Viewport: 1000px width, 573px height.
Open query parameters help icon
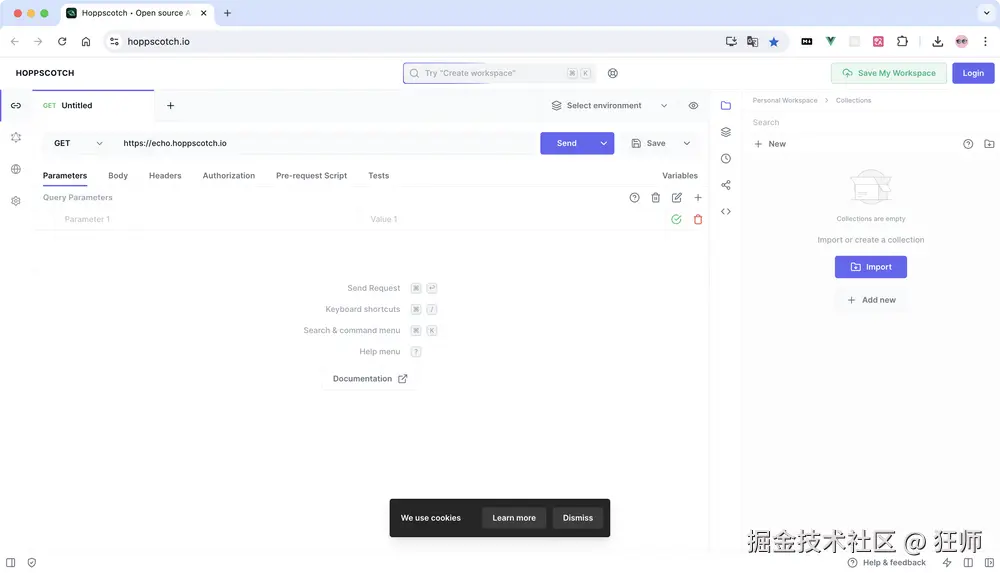(x=634, y=198)
